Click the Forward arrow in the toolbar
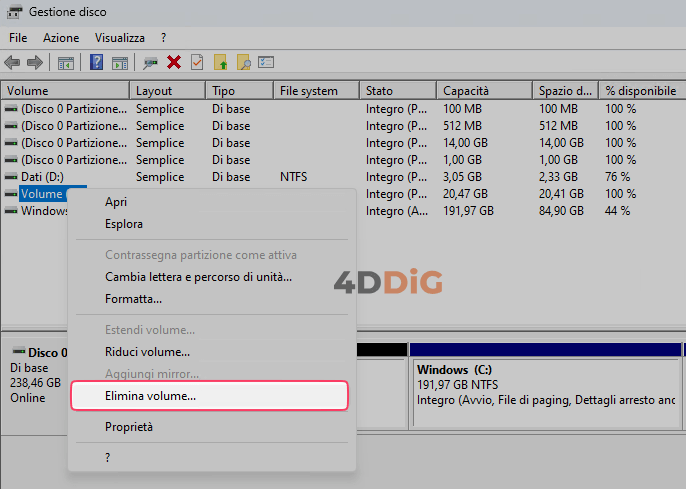Image resolution: width=686 pixels, height=489 pixels. [35, 63]
